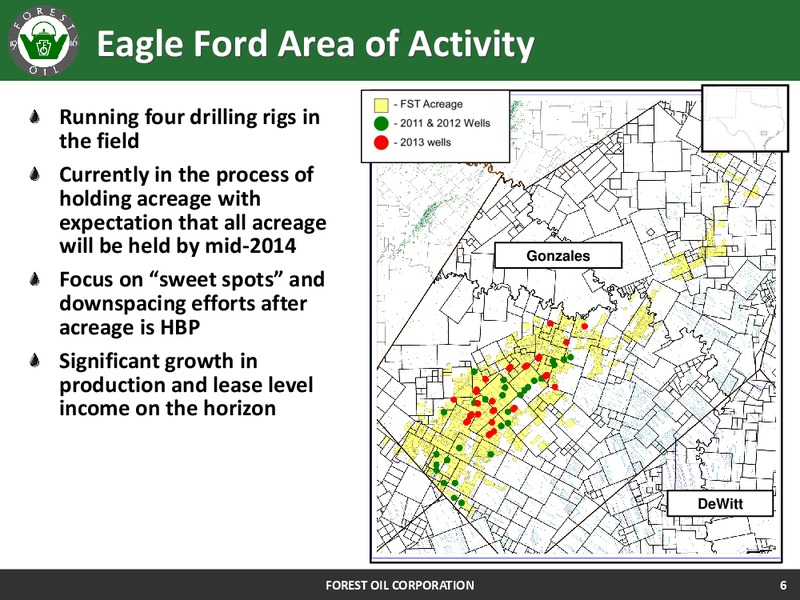Select the slide title 'Eagle Ford Area of Activity'
Viewport: 800px width, 600px height.
pyautogui.click(x=315, y=44)
